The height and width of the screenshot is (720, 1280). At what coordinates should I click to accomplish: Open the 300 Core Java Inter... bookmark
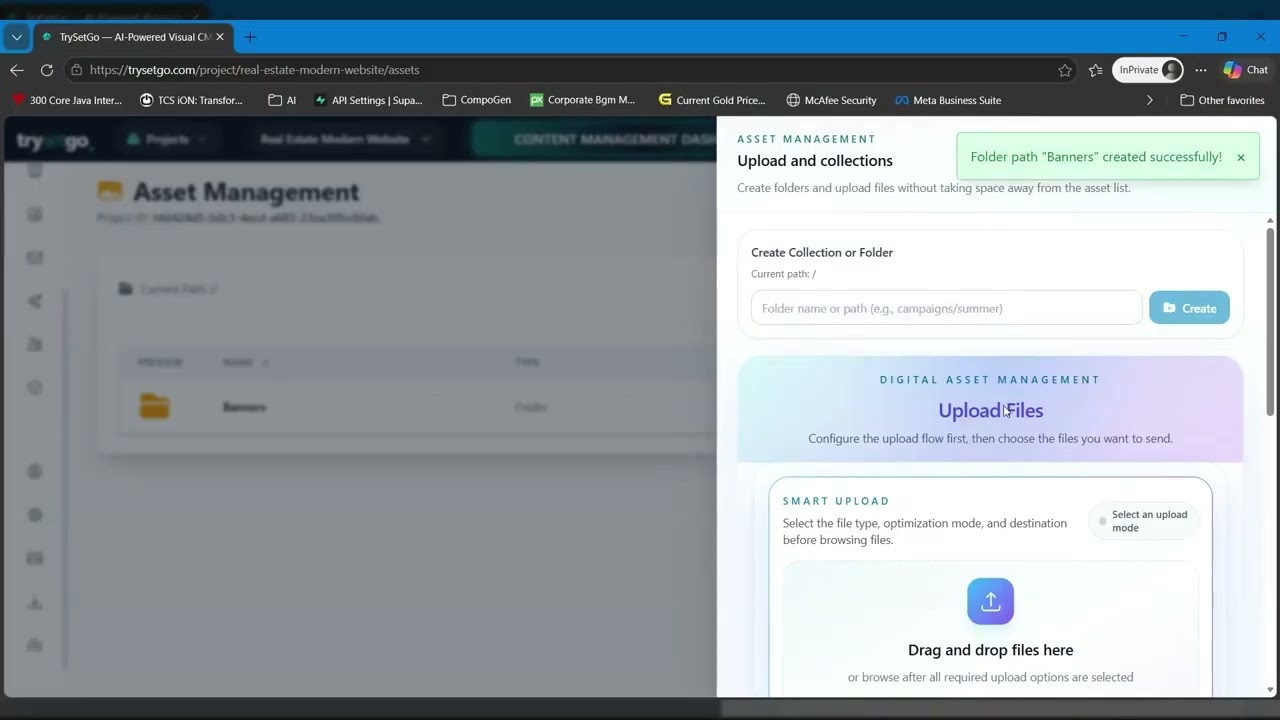pos(67,100)
